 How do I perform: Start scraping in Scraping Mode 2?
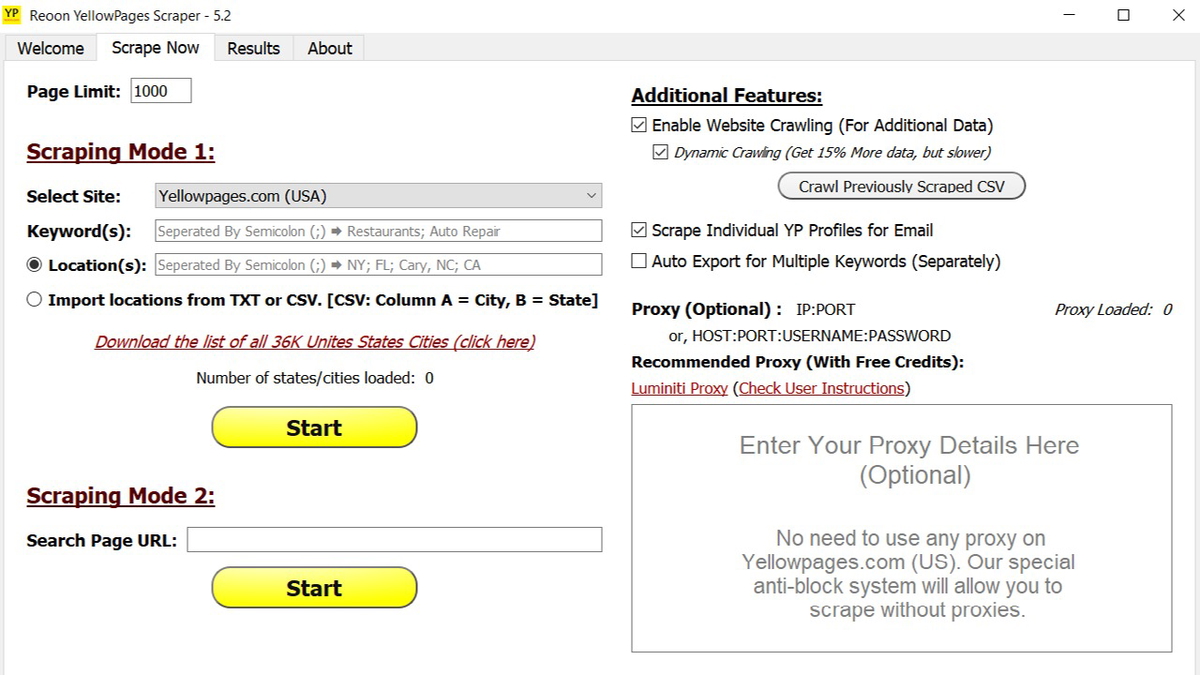(x=314, y=588)
